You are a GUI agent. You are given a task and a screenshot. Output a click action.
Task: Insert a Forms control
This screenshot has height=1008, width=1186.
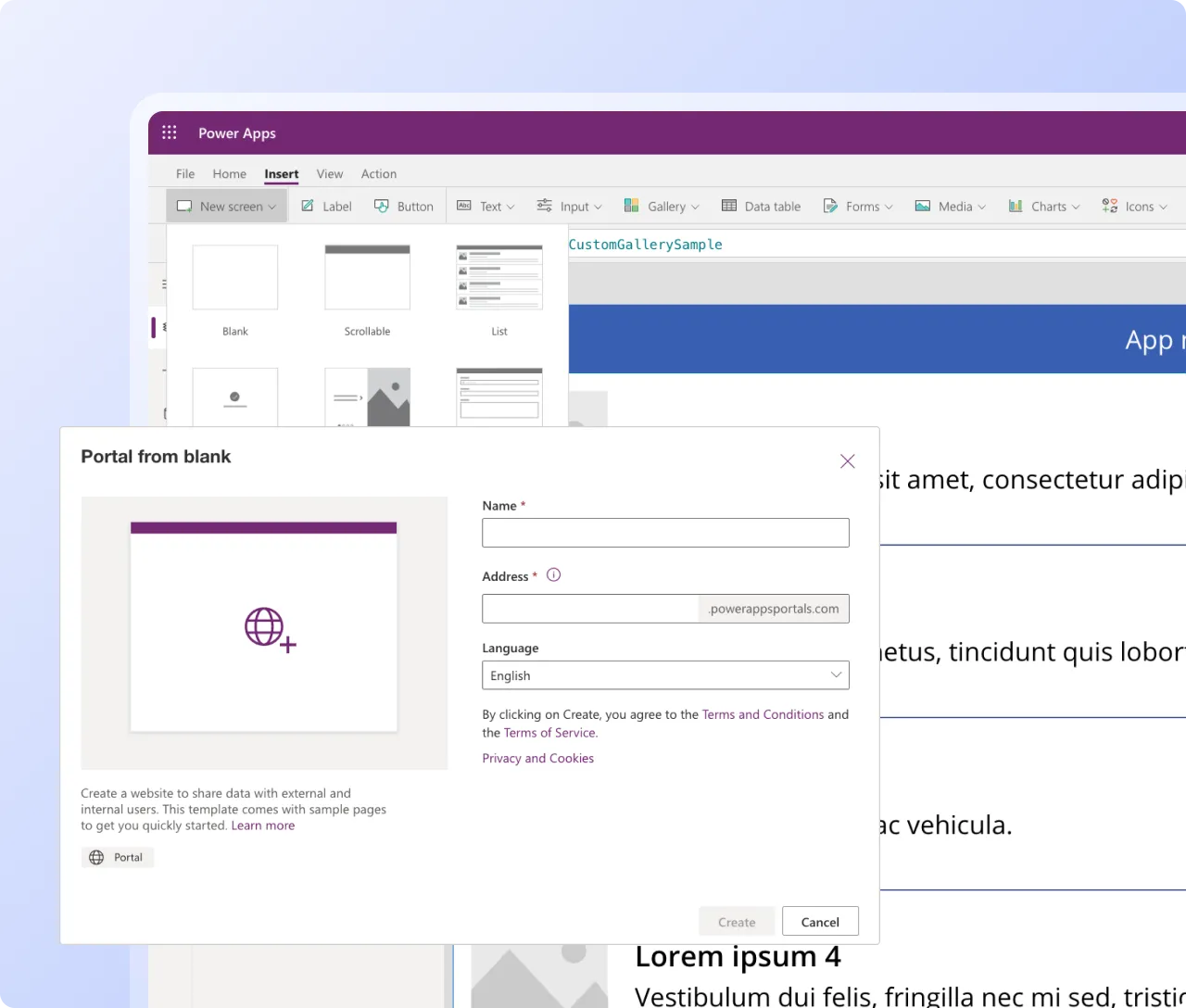857,206
